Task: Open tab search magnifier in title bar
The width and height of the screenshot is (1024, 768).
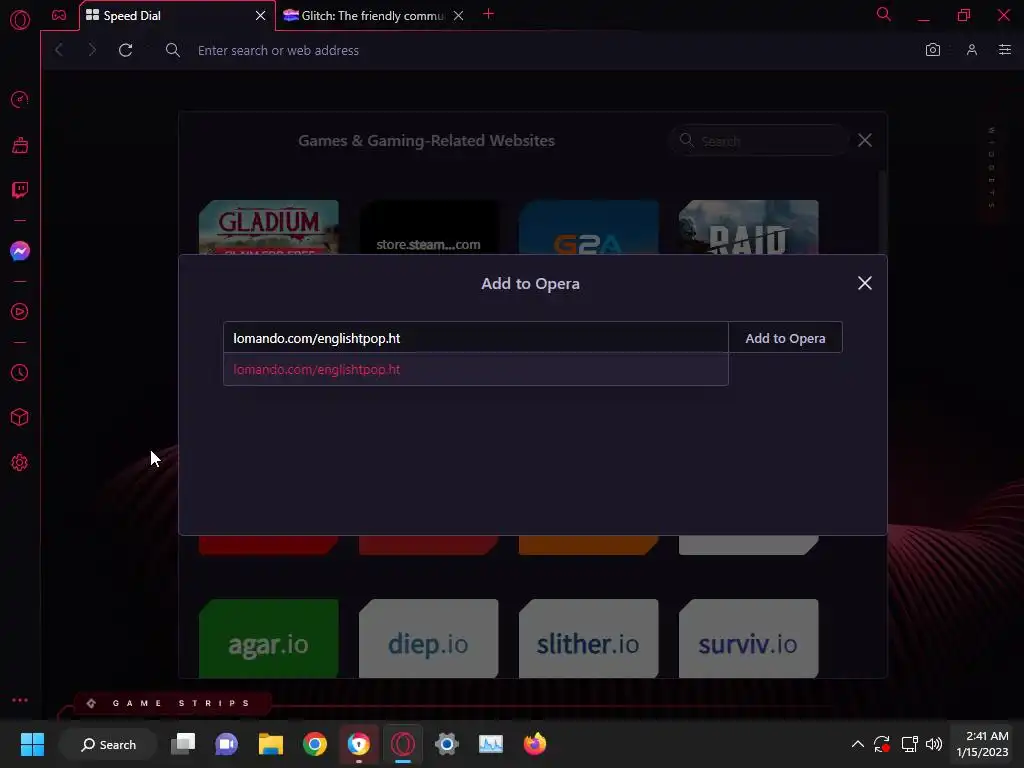Action: [x=884, y=14]
